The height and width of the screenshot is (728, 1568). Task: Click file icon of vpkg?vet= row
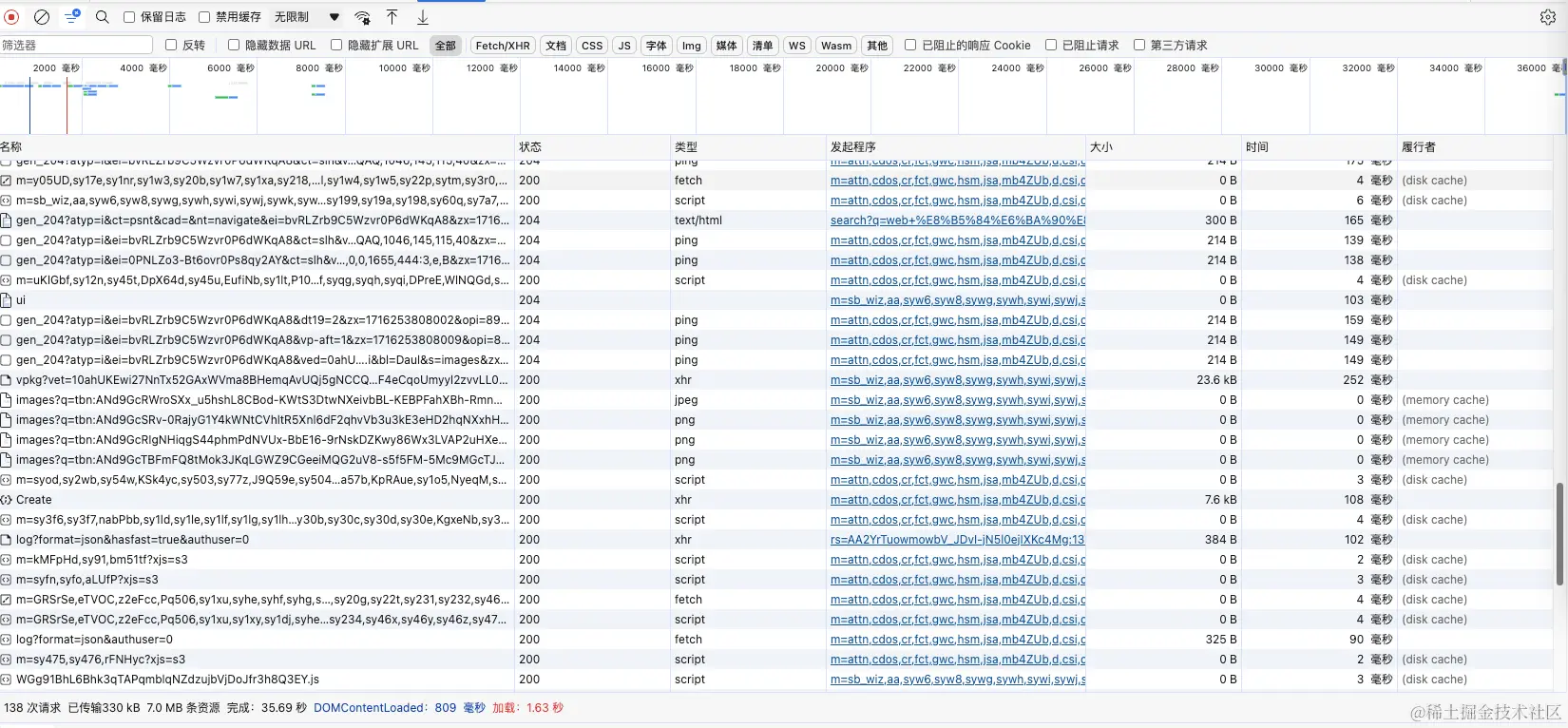click(x=7, y=380)
